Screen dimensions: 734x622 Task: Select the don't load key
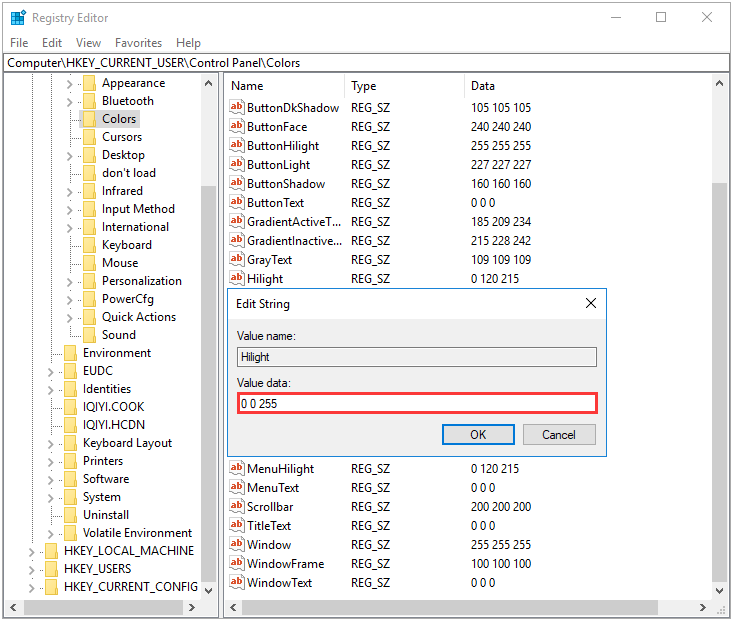point(129,173)
